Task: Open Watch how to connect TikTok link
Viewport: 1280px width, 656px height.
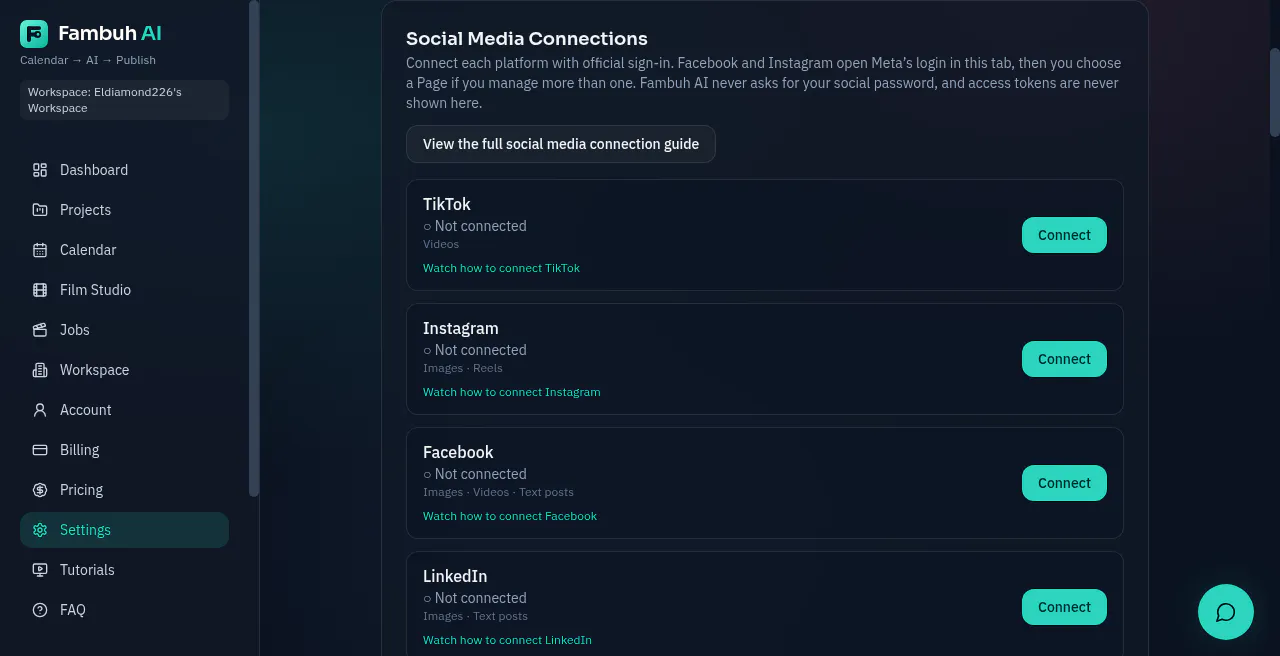Action: coord(501,268)
